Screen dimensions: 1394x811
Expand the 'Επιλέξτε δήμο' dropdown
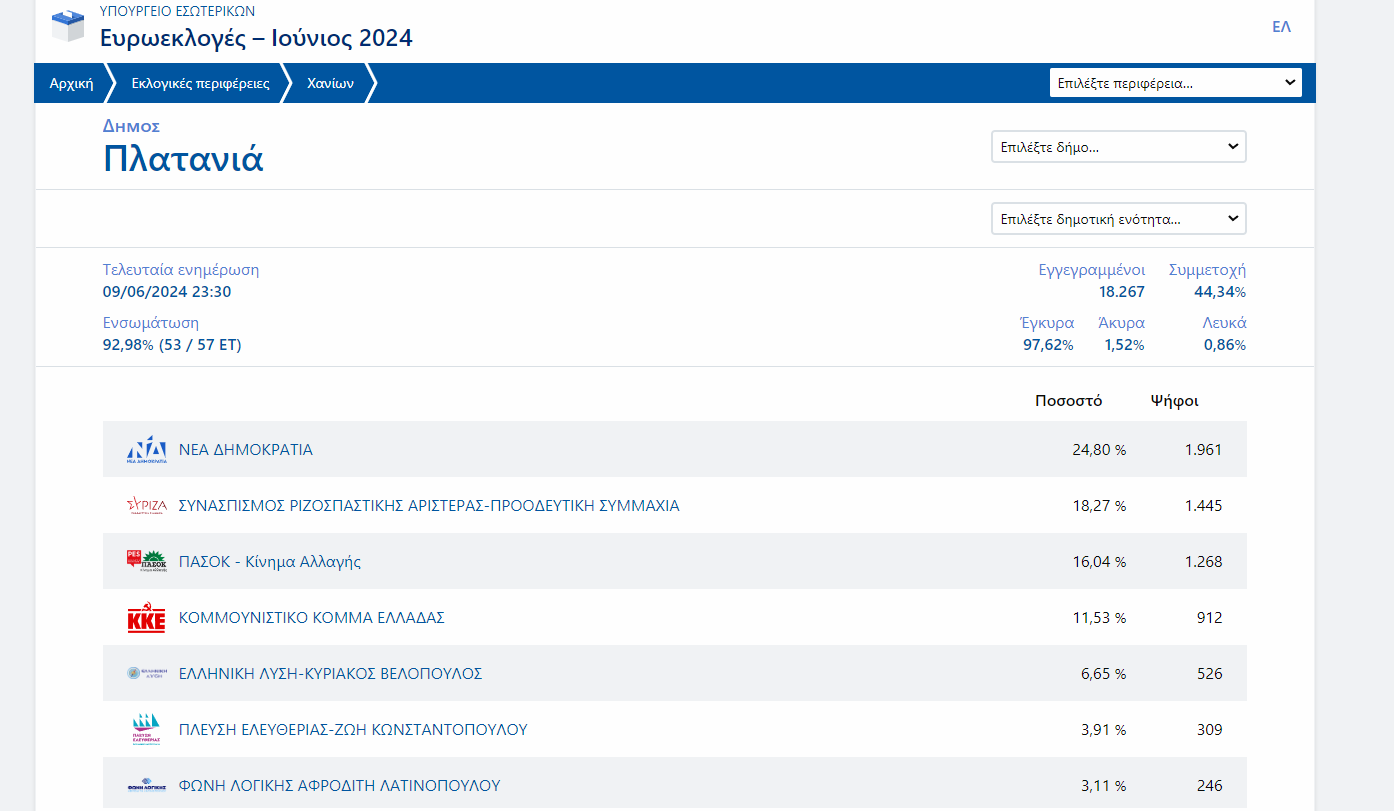(x=1118, y=147)
